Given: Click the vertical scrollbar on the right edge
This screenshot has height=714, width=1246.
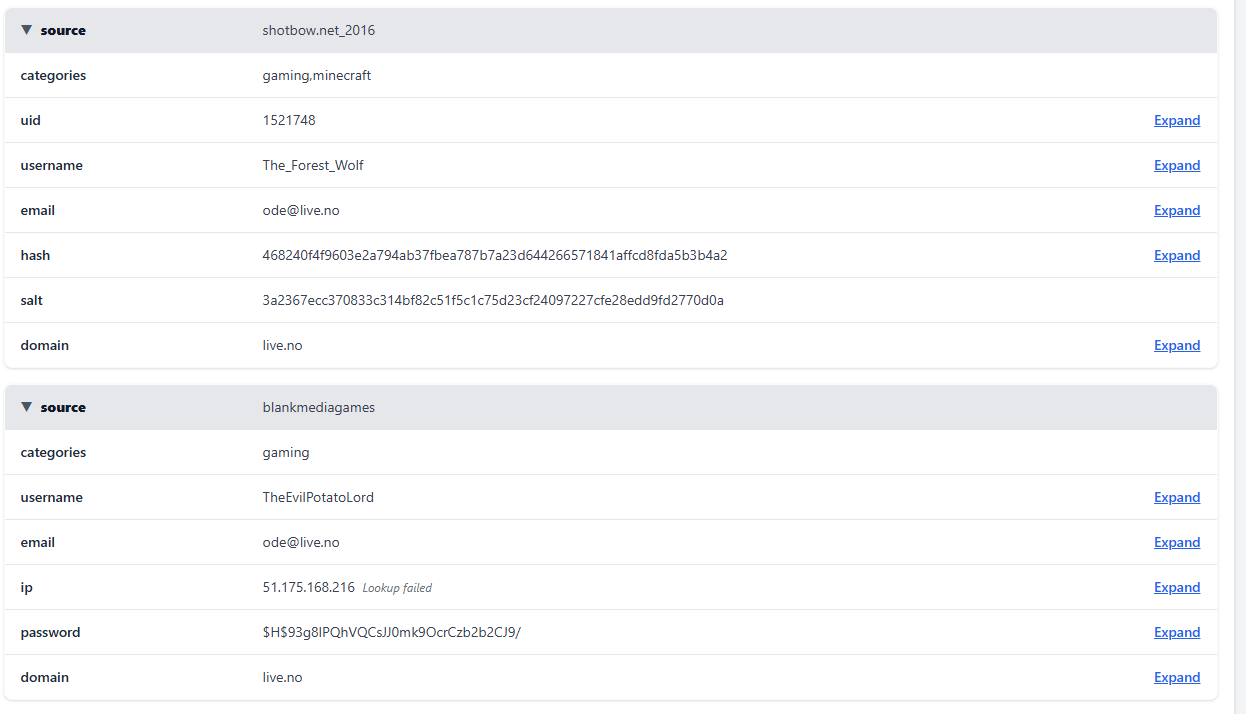Looking at the screenshot, I should (x=1239, y=300).
